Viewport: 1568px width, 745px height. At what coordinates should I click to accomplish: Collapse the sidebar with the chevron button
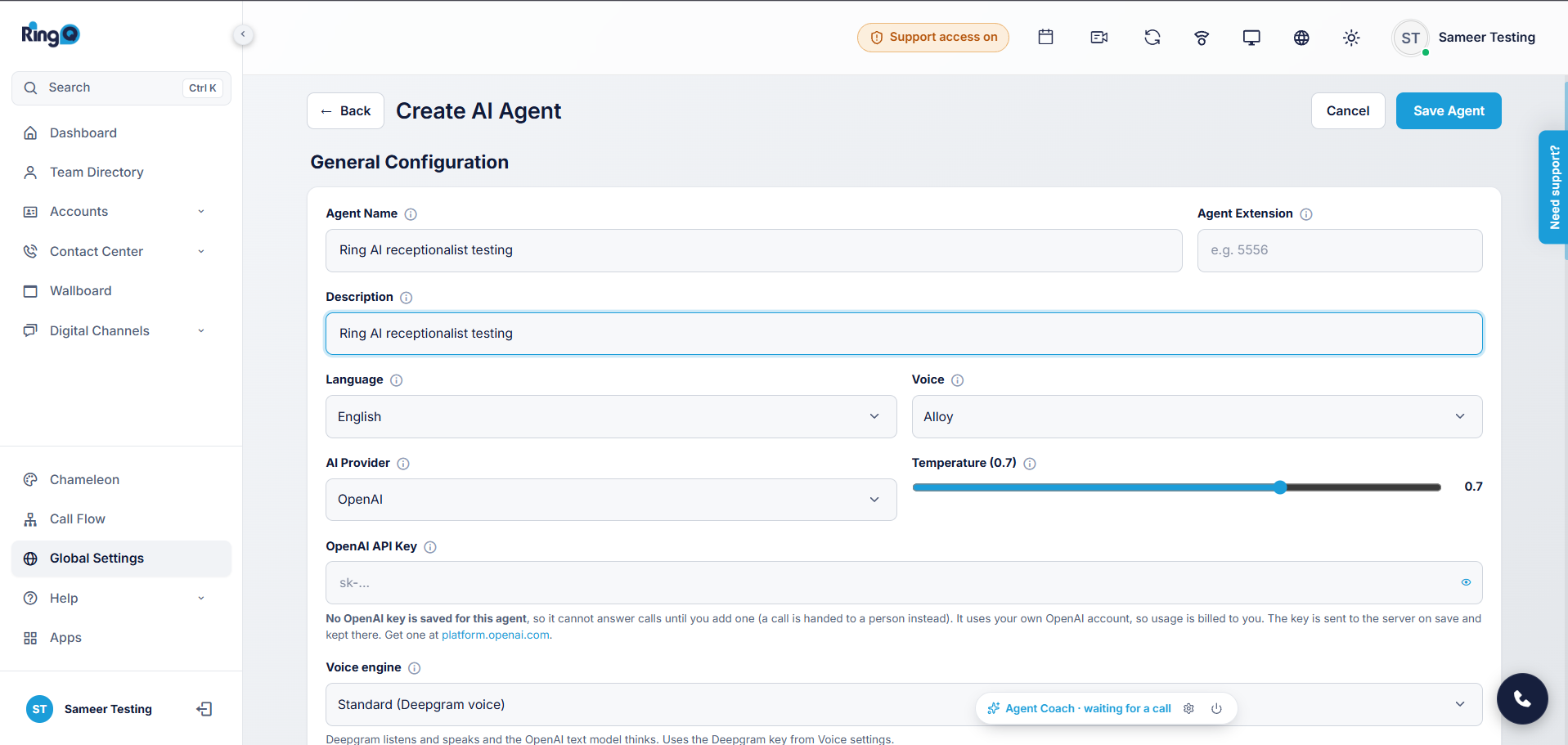243,34
